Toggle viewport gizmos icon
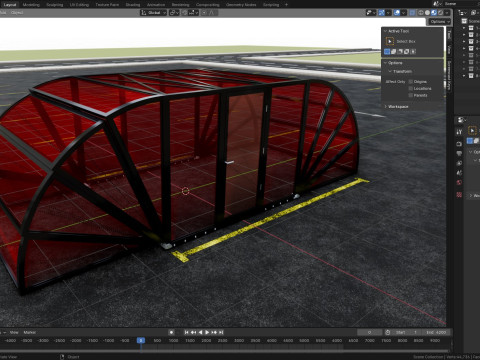Image resolution: width=480 pixels, height=360 pixels. click(x=382, y=13)
